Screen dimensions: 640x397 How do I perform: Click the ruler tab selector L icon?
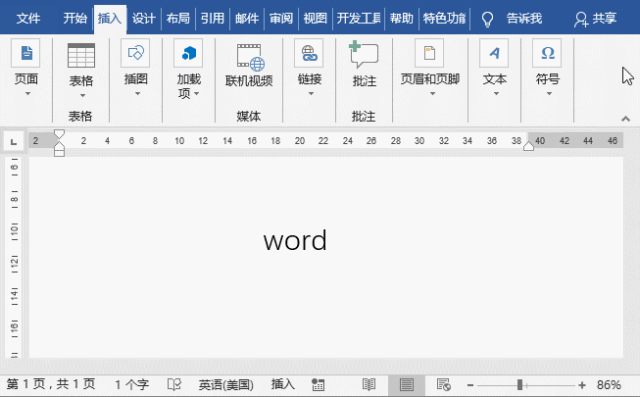coord(13,141)
